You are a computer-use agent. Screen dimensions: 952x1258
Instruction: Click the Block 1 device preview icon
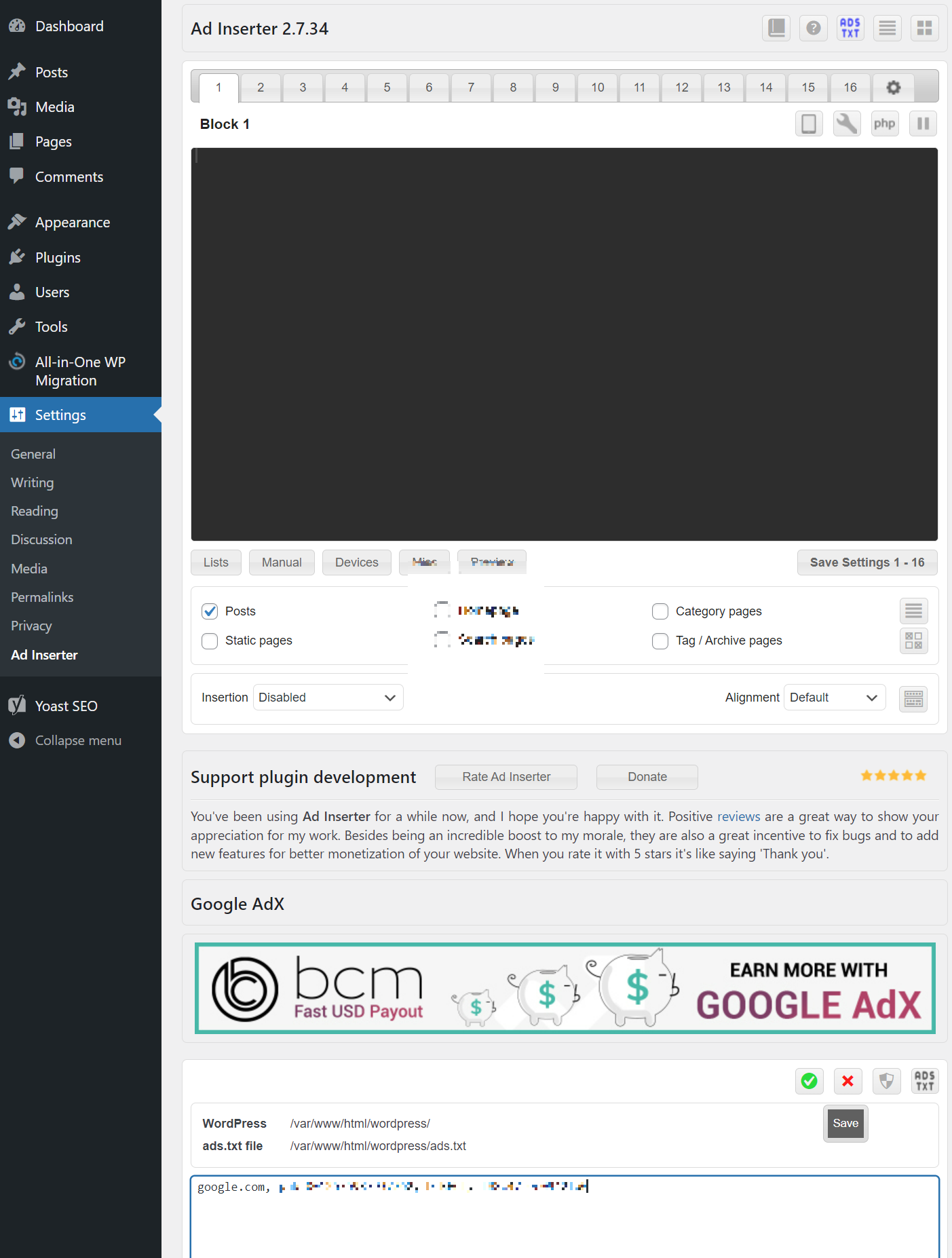pyautogui.click(x=809, y=123)
